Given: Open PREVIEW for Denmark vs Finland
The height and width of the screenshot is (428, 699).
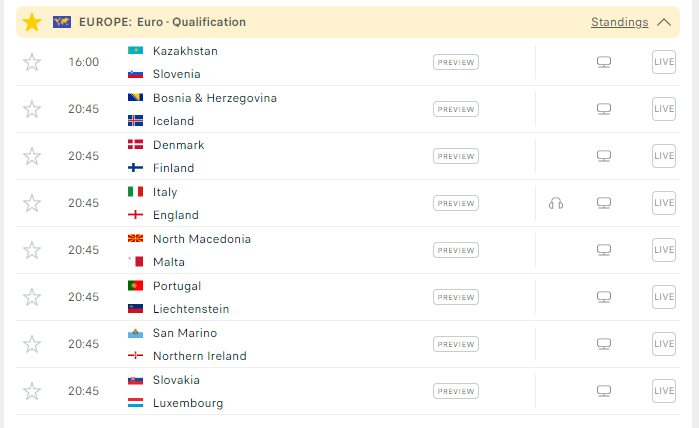Looking at the screenshot, I should click(456, 156).
